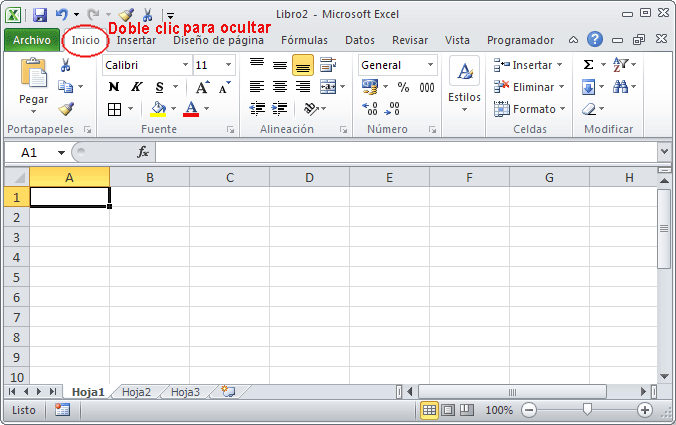The height and width of the screenshot is (425, 676).
Task: Insert new worksheet tab icon
Action: click(228, 391)
